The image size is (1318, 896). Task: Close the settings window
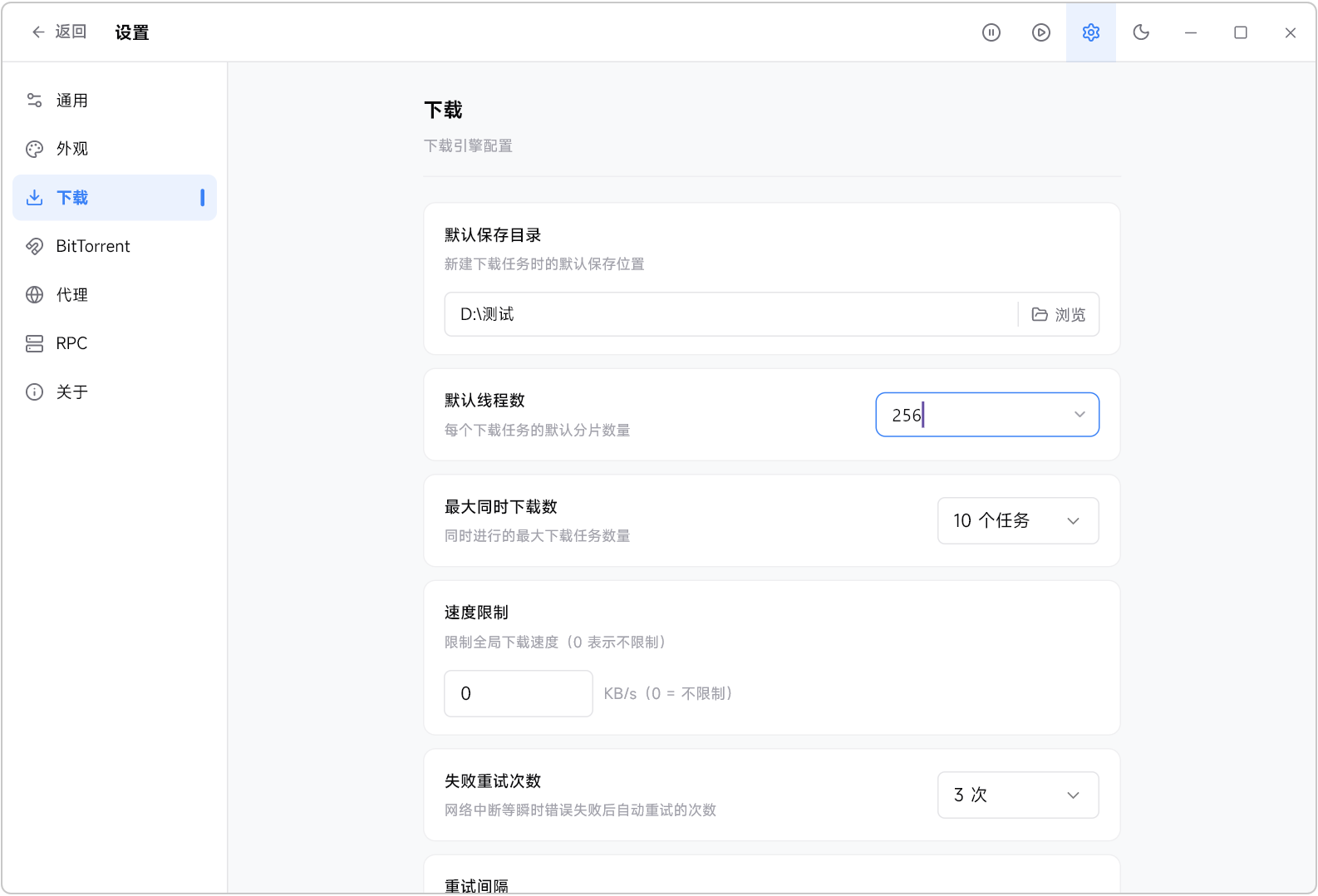pyautogui.click(x=1291, y=32)
